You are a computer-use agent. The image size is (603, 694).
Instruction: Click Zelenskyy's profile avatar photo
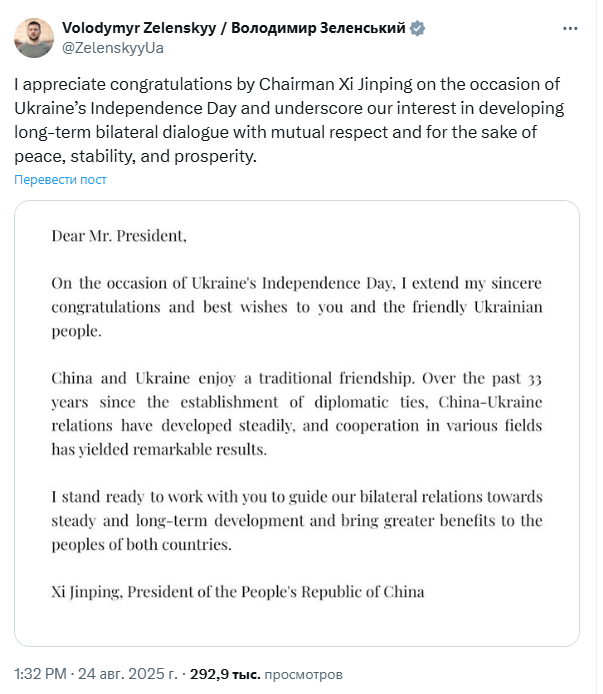point(32,36)
